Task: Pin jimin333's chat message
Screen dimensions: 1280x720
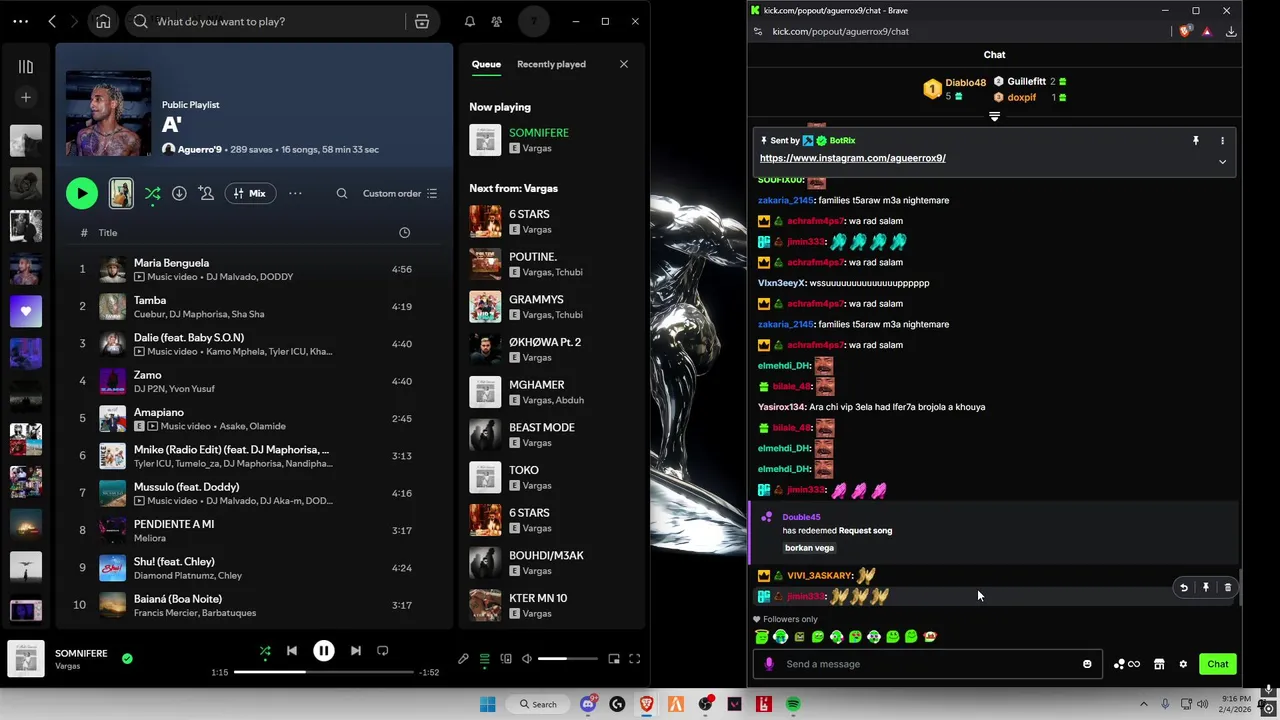Action: coord(1206,588)
